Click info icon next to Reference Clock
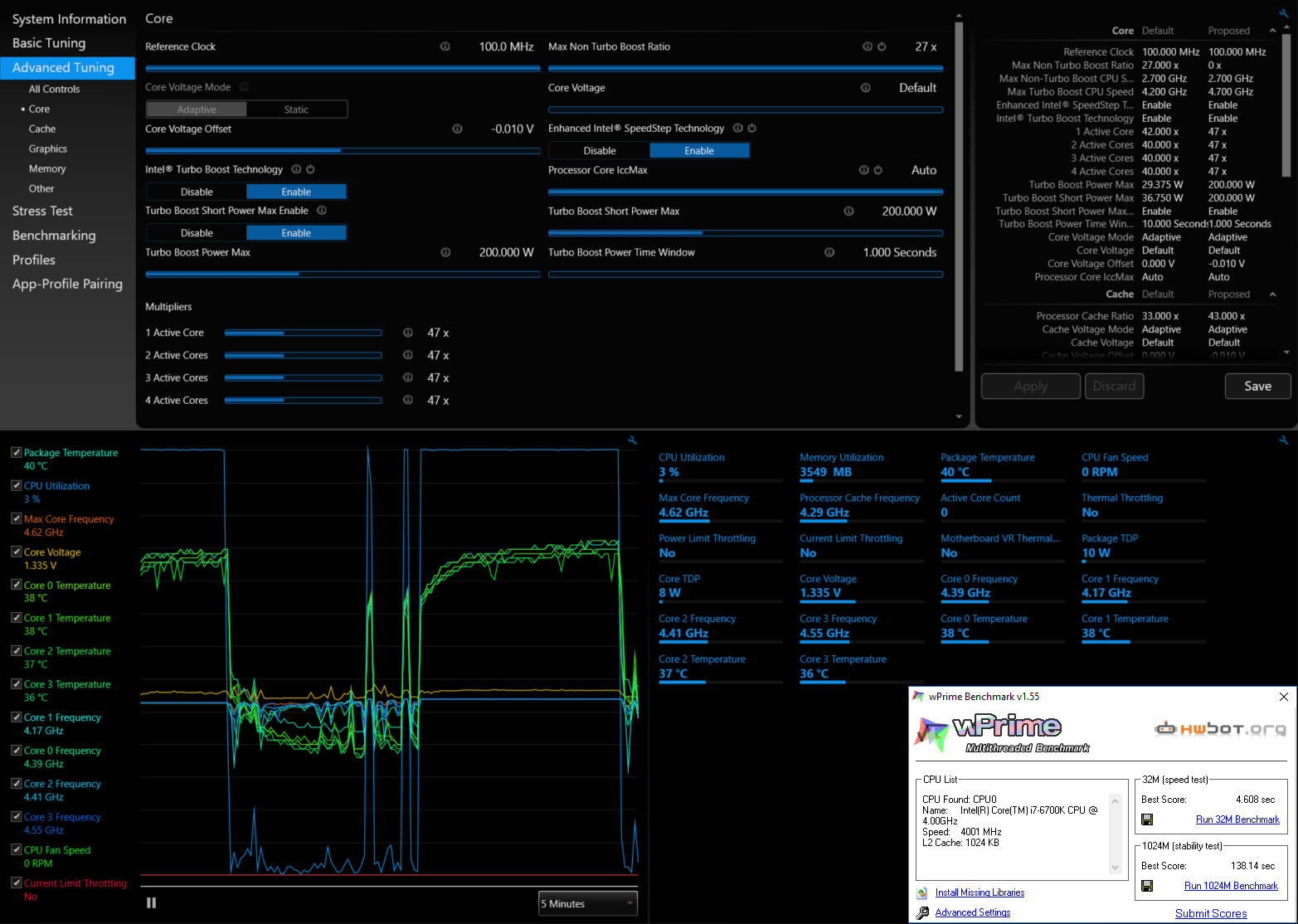This screenshot has height=924, width=1298. pyautogui.click(x=445, y=46)
